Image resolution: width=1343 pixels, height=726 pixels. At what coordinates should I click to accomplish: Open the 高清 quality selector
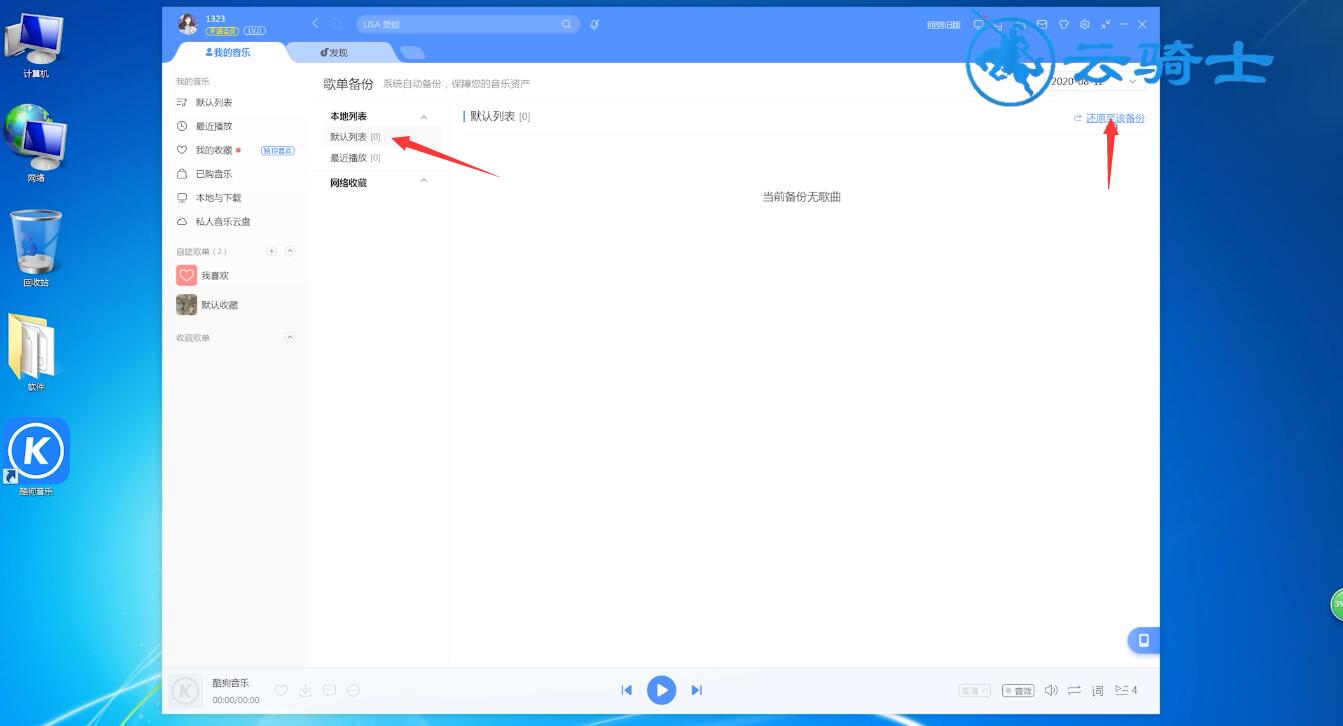coord(974,691)
